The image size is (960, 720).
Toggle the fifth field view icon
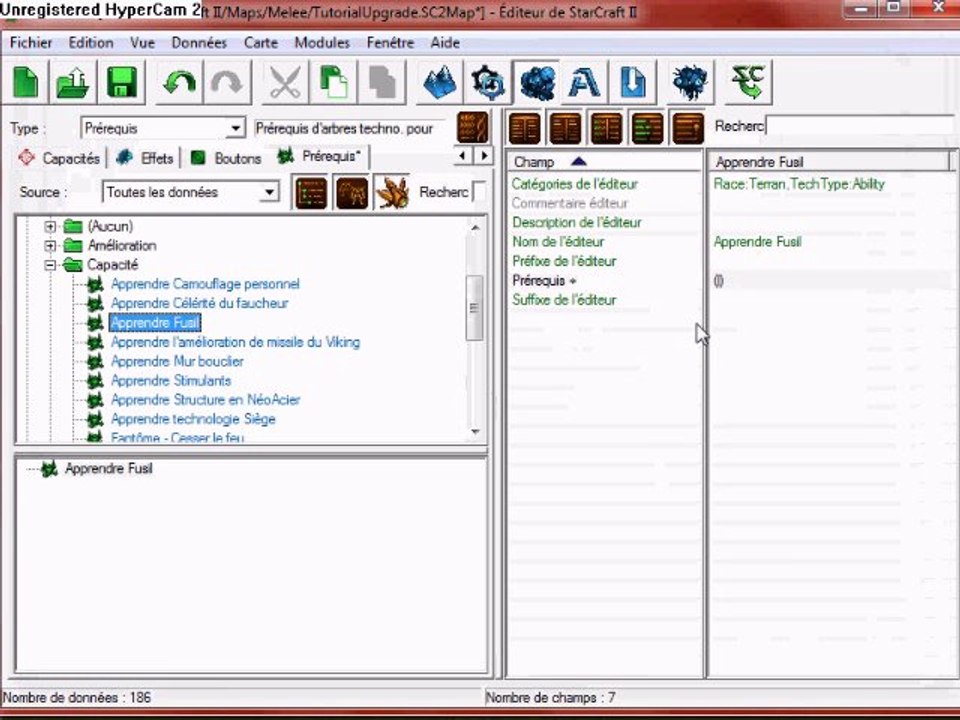[688, 128]
